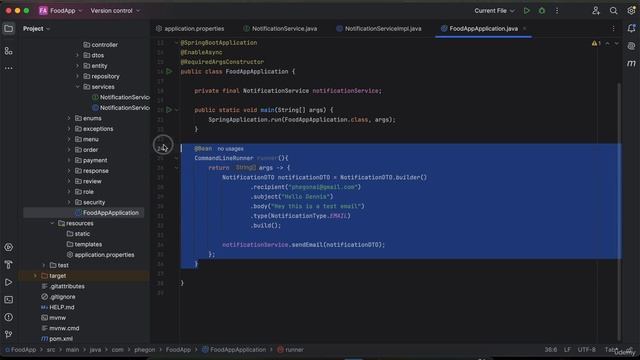Expand the test folder
640x360 pixels.
[44, 265]
